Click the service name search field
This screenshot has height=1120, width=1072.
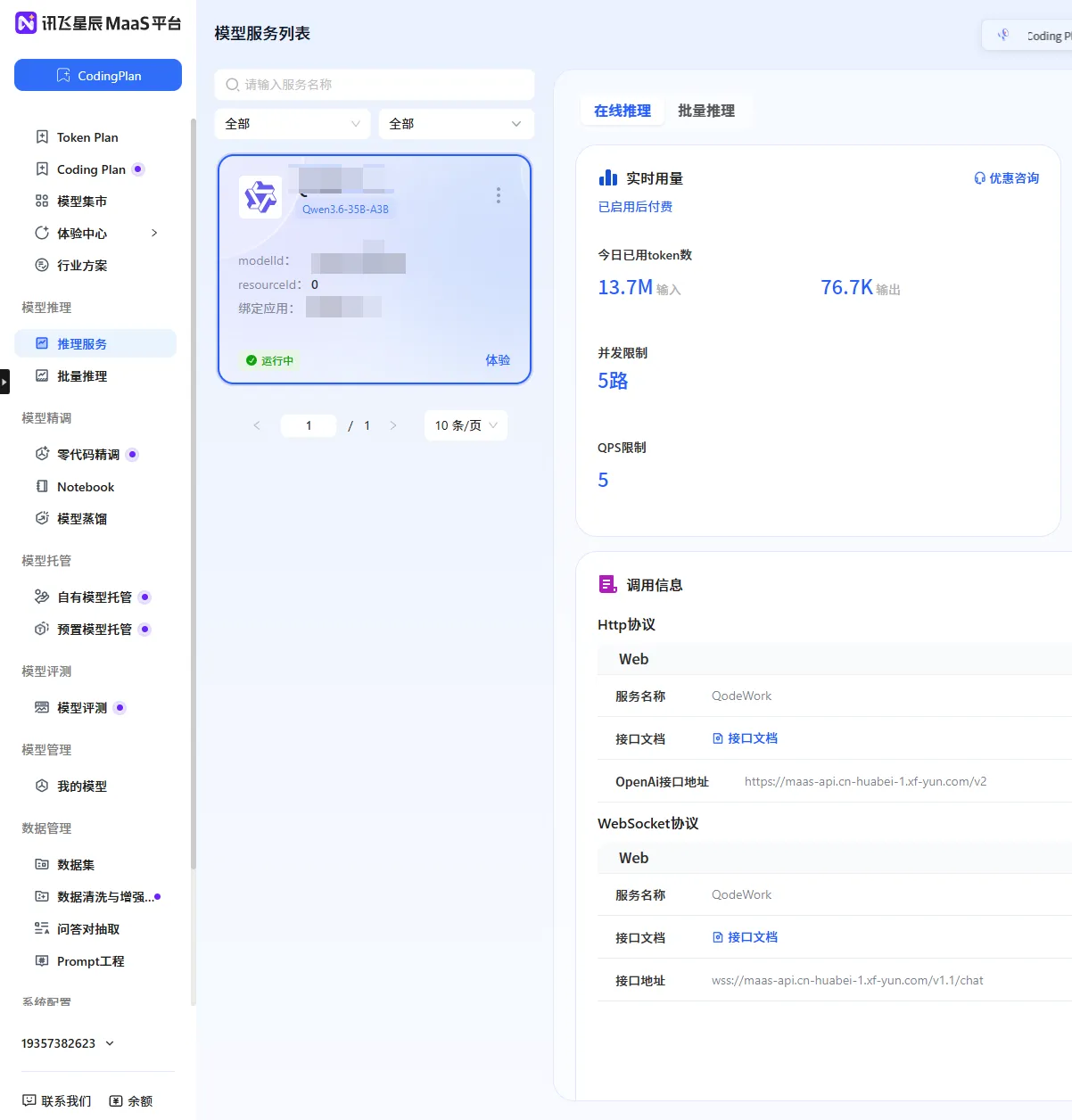coord(375,85)
